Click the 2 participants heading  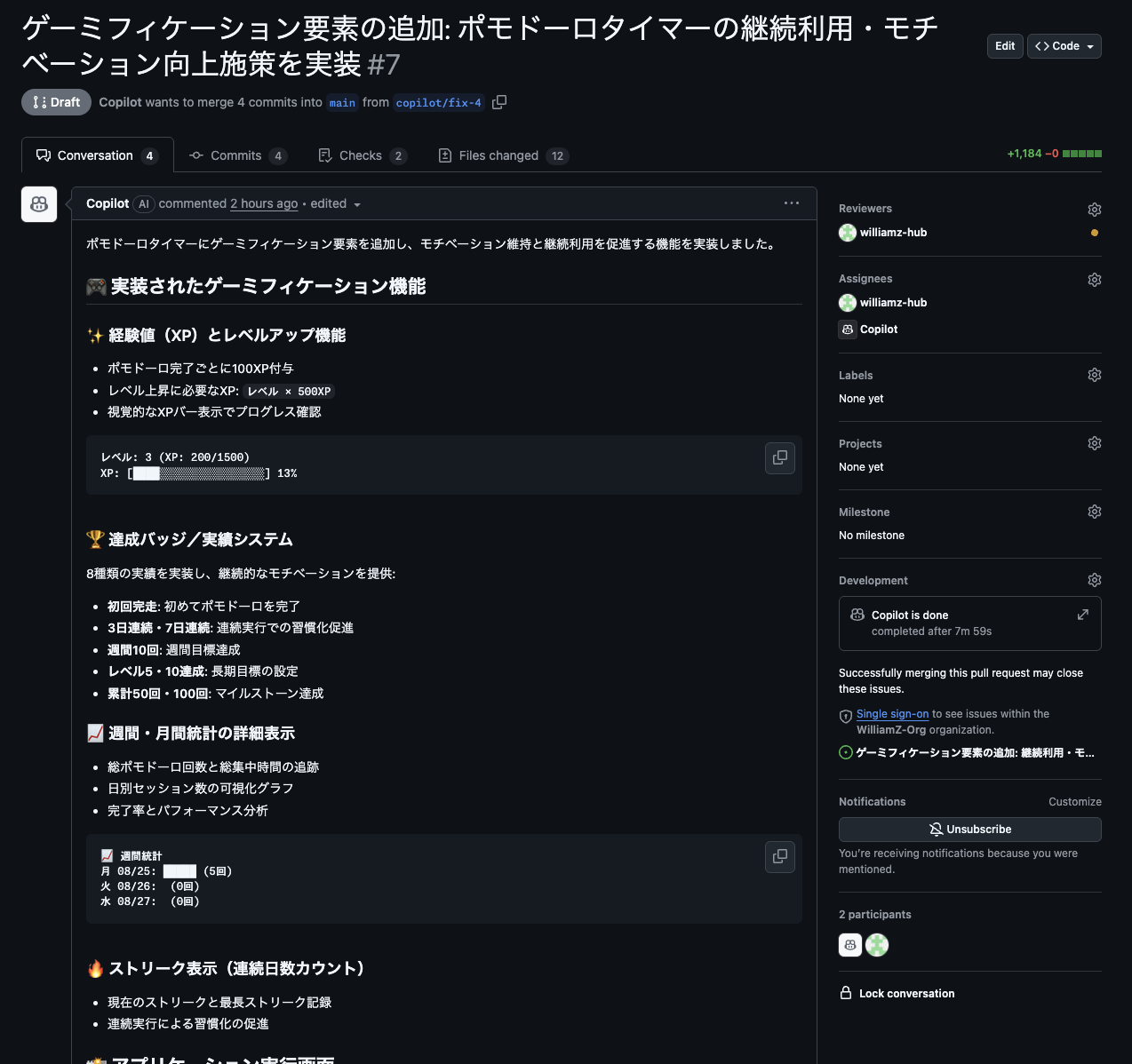tap(875, 914)
